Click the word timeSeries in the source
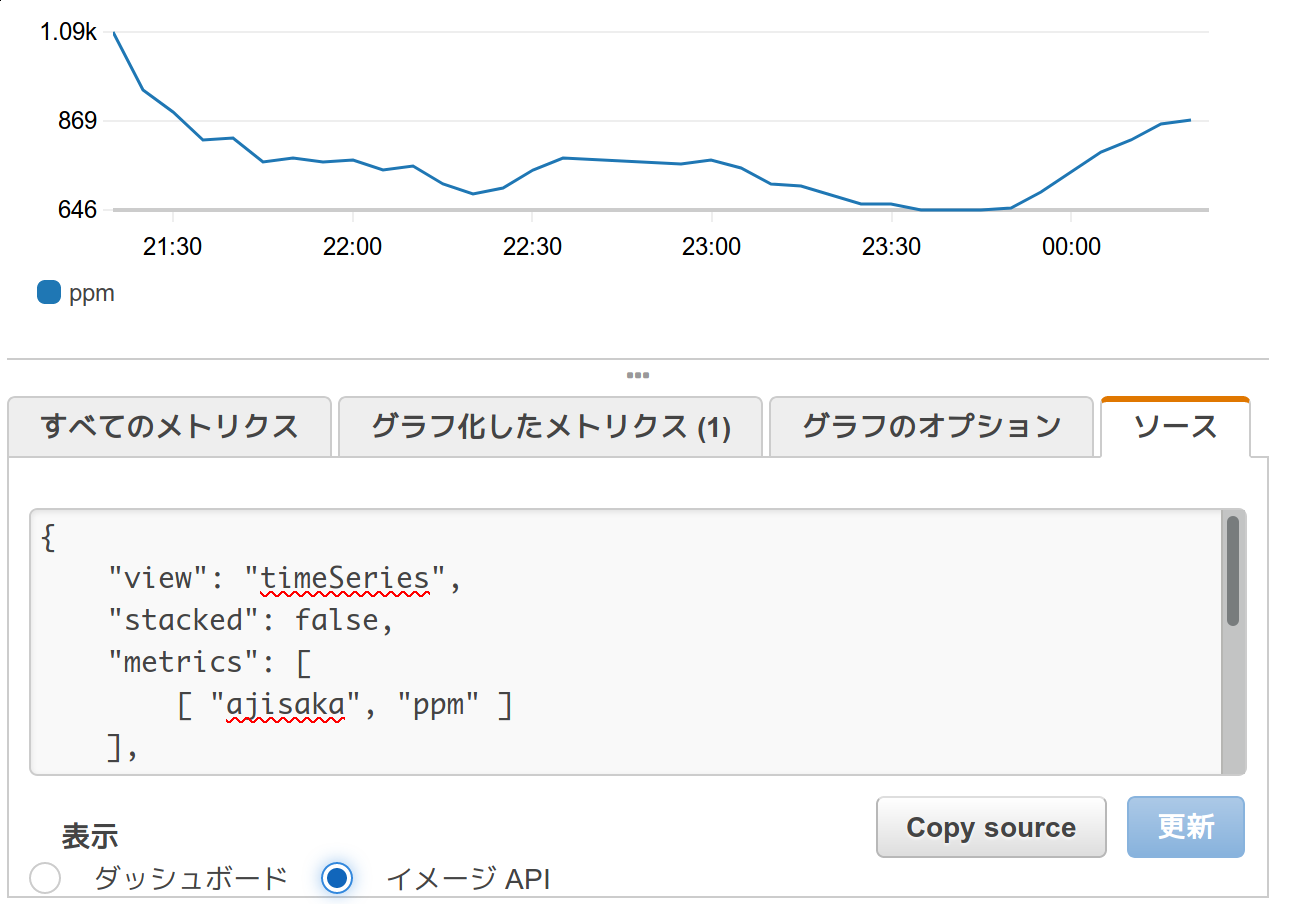This screenshot has height=915, width=1296. (x=344, y=579)
